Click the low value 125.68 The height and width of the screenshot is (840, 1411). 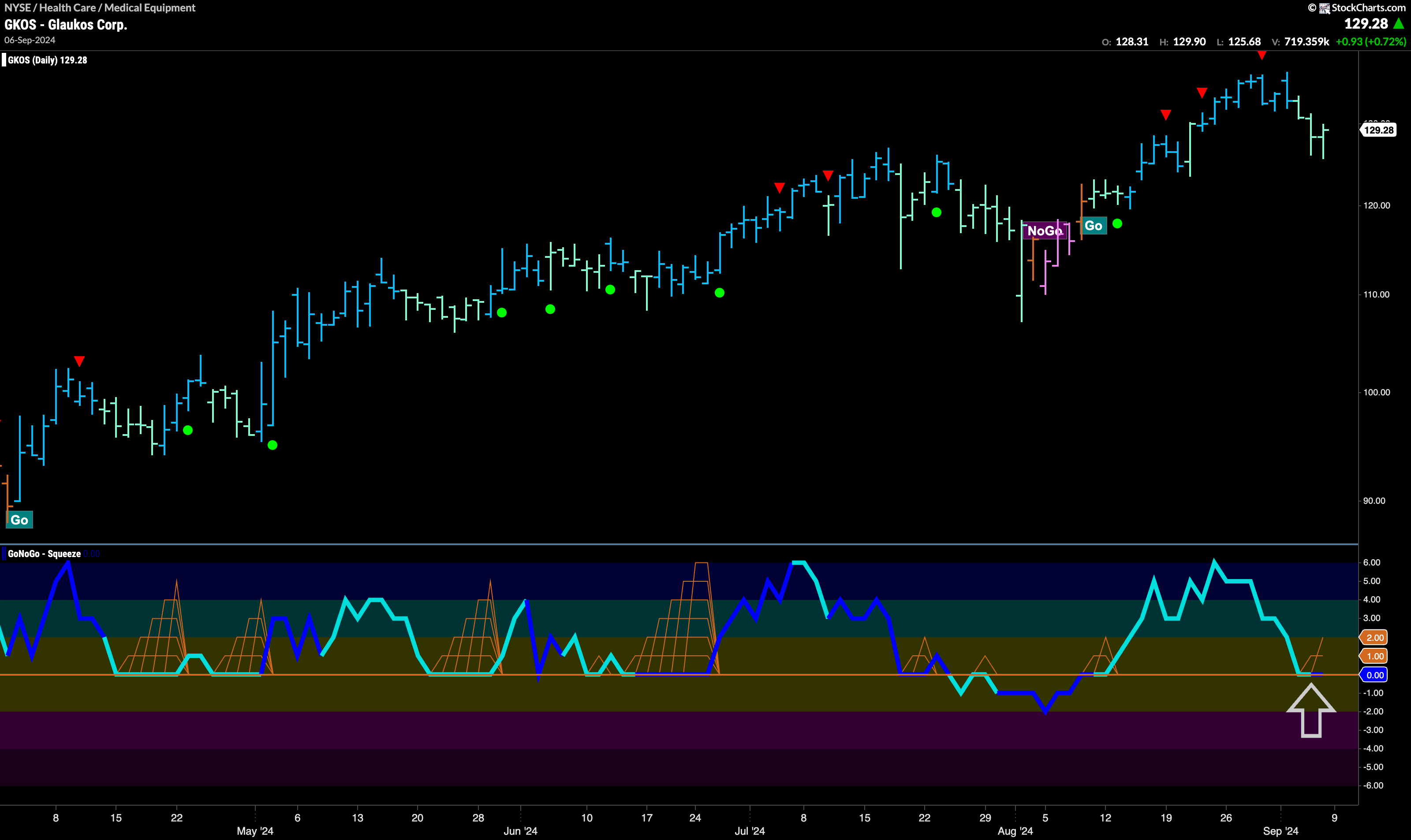coord(1244,42)
